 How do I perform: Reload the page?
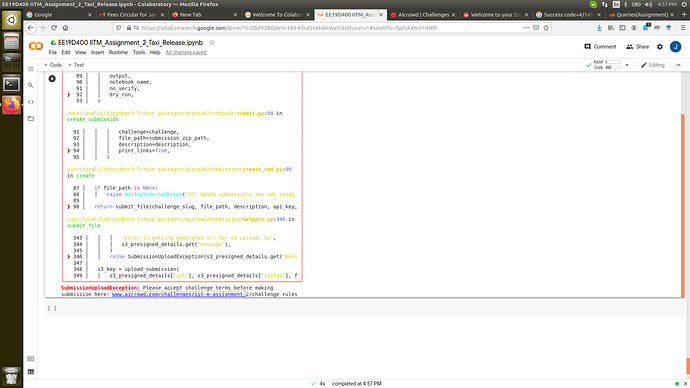click(54, 28)
